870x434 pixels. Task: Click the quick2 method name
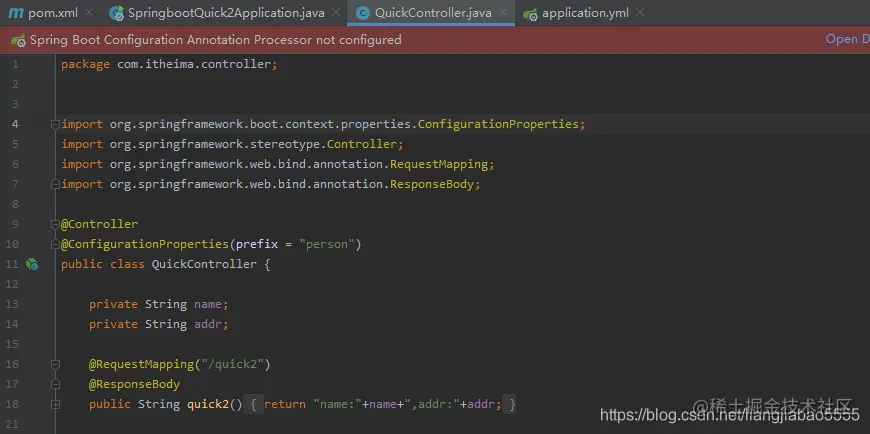click(208, 404)
